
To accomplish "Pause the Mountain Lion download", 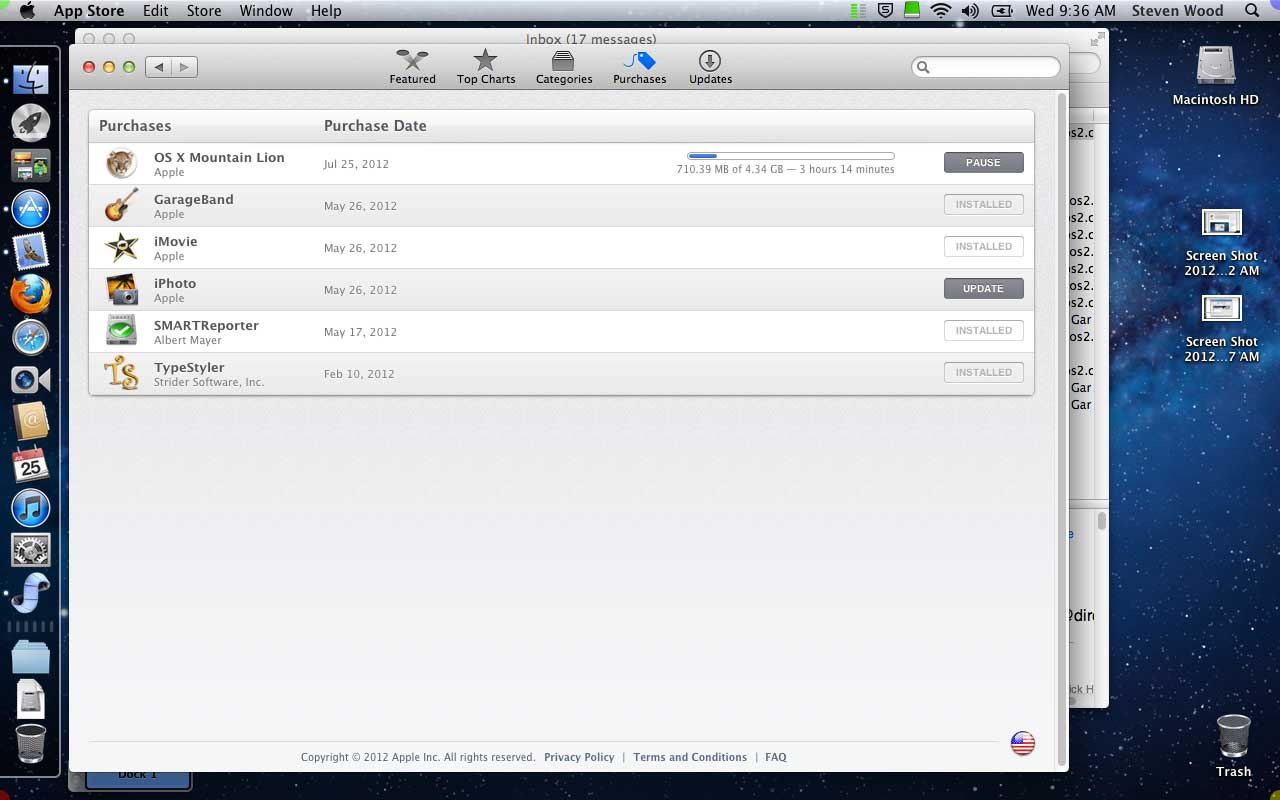I will [x=983, y=163].
